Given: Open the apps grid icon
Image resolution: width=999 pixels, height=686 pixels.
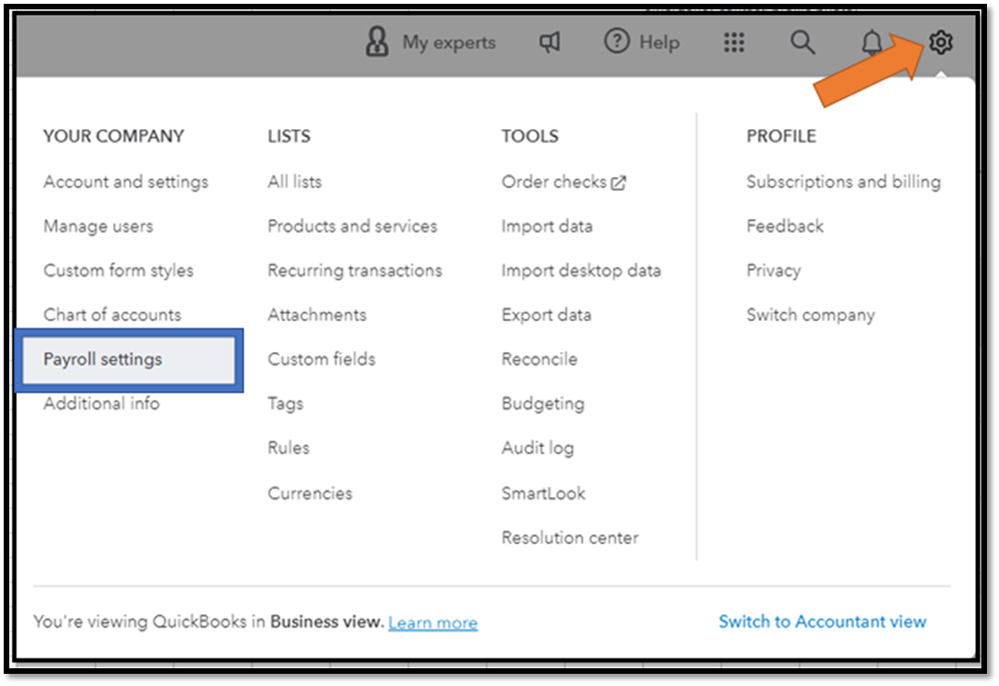Looking at the screenshot, I should [734, 42].
